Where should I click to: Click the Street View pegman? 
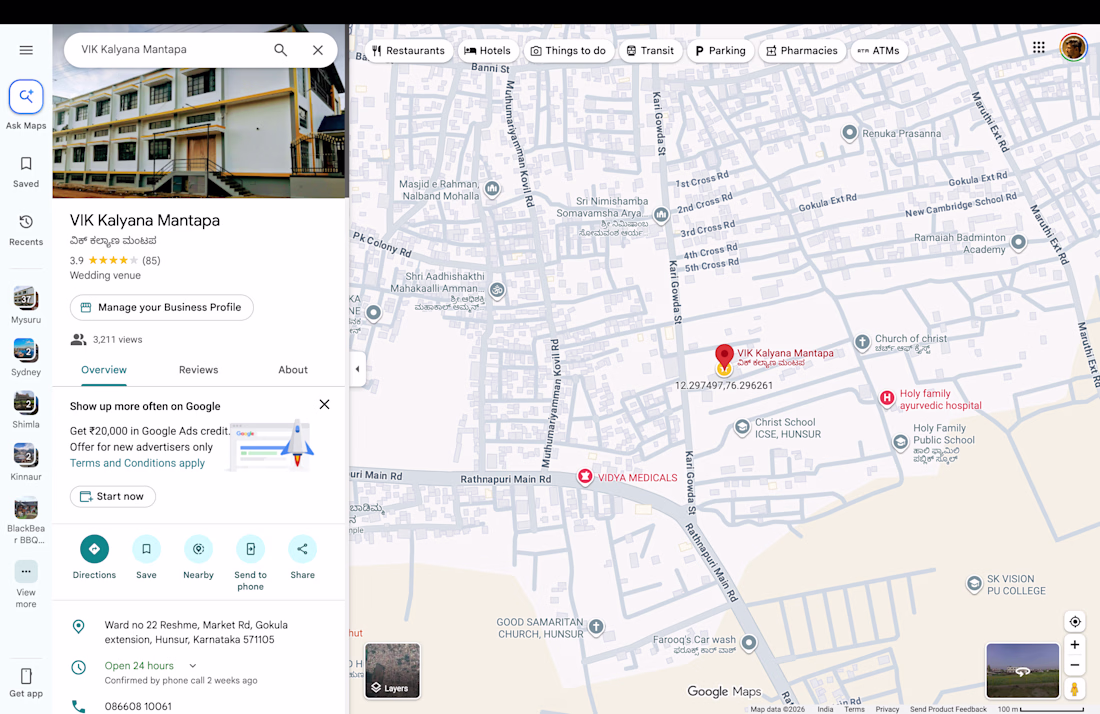pos(1075,689)
